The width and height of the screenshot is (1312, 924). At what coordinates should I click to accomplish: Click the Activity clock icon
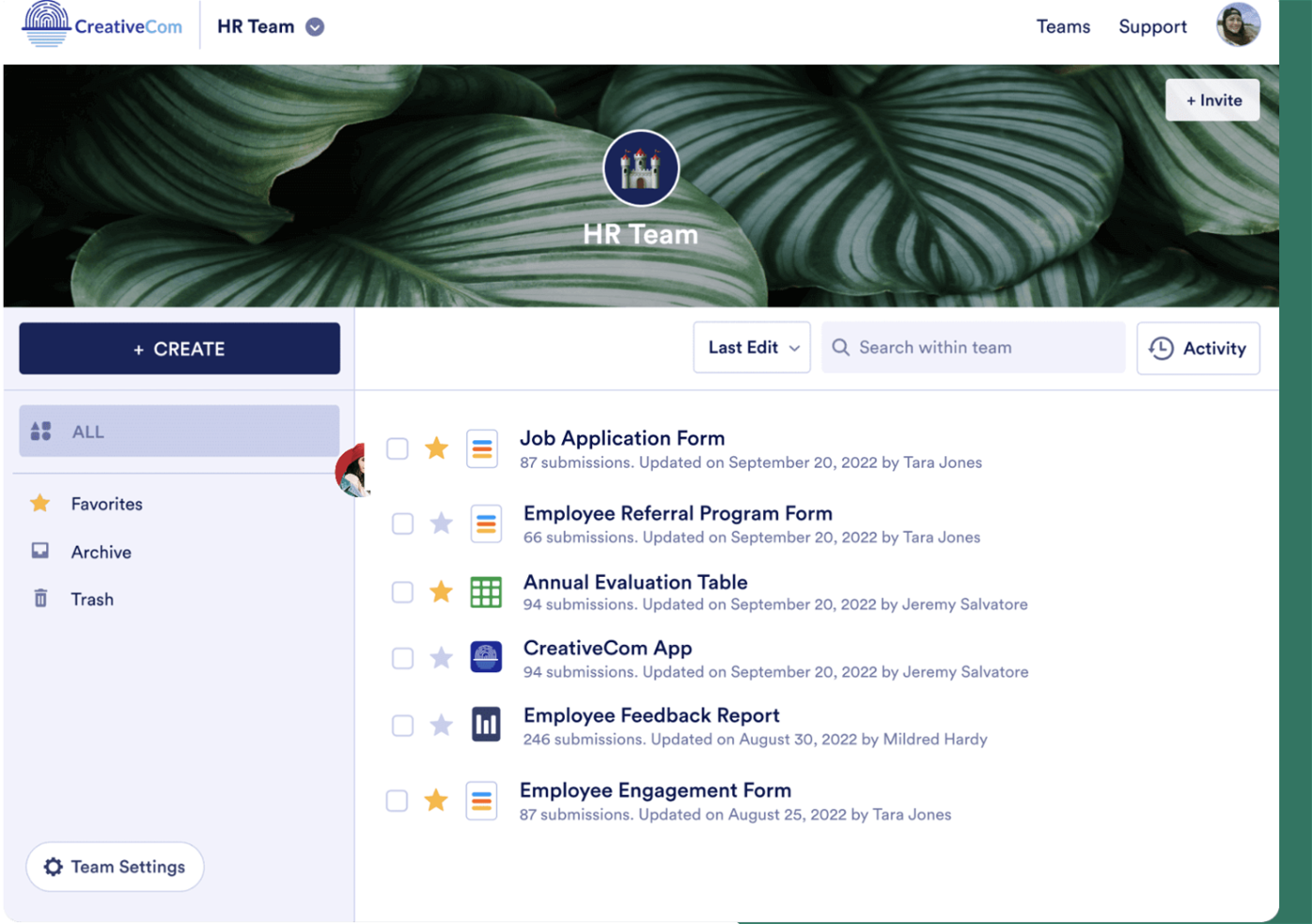[1159, 347]
